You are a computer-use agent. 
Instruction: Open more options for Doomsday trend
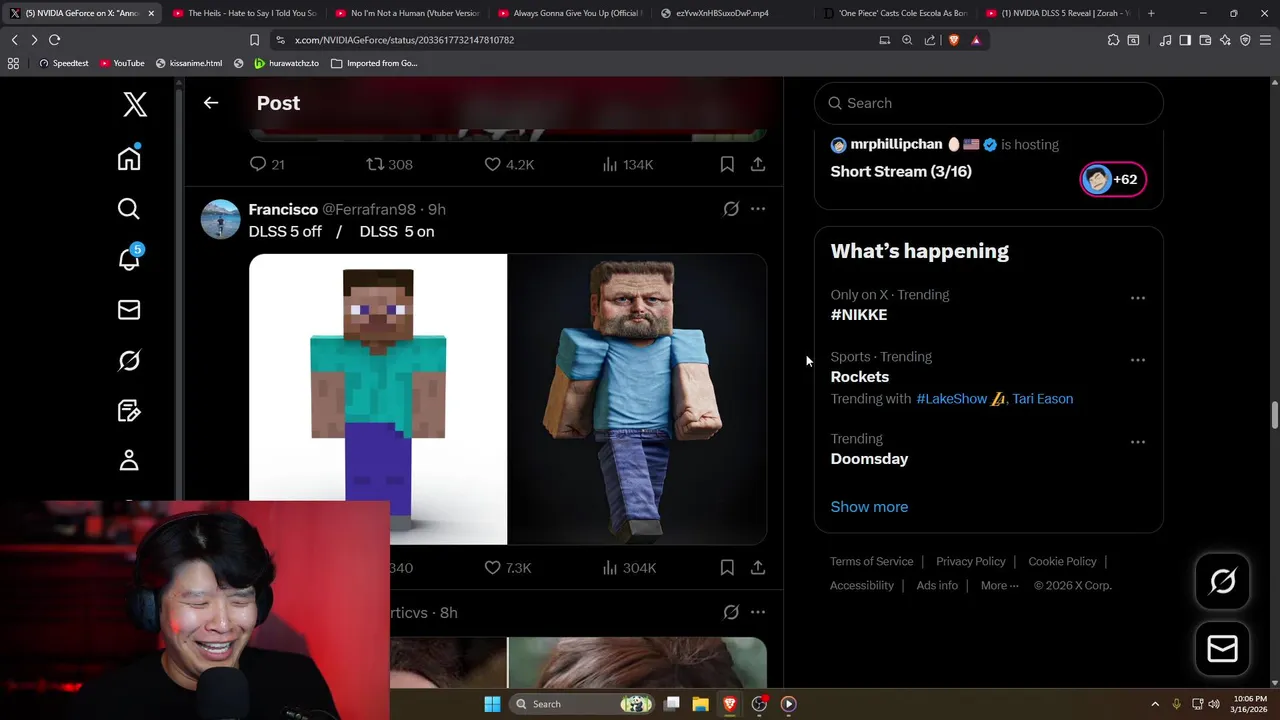(x=1138, y=442)
